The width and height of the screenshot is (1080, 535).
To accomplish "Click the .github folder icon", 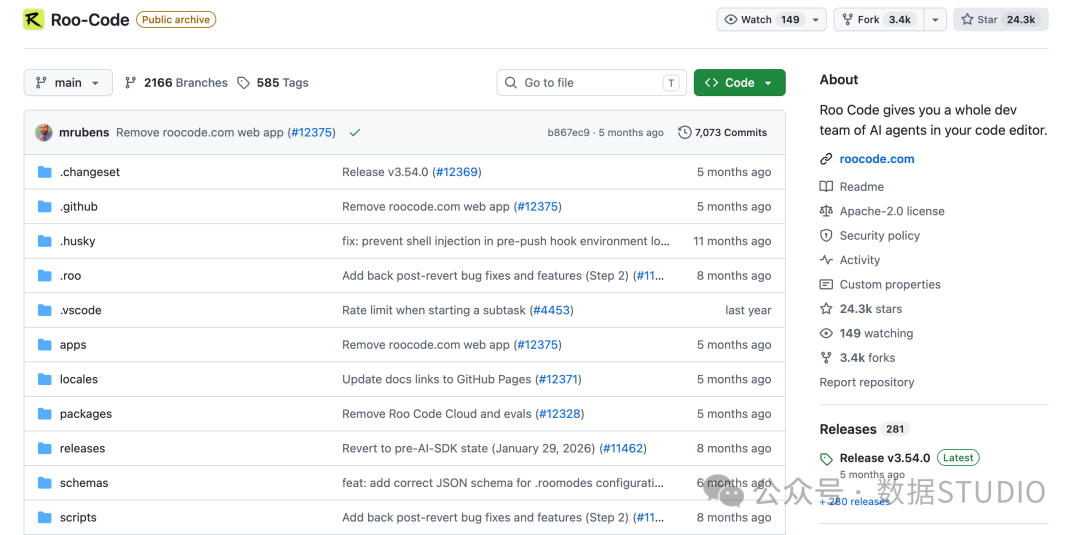I will pos(45,207).
